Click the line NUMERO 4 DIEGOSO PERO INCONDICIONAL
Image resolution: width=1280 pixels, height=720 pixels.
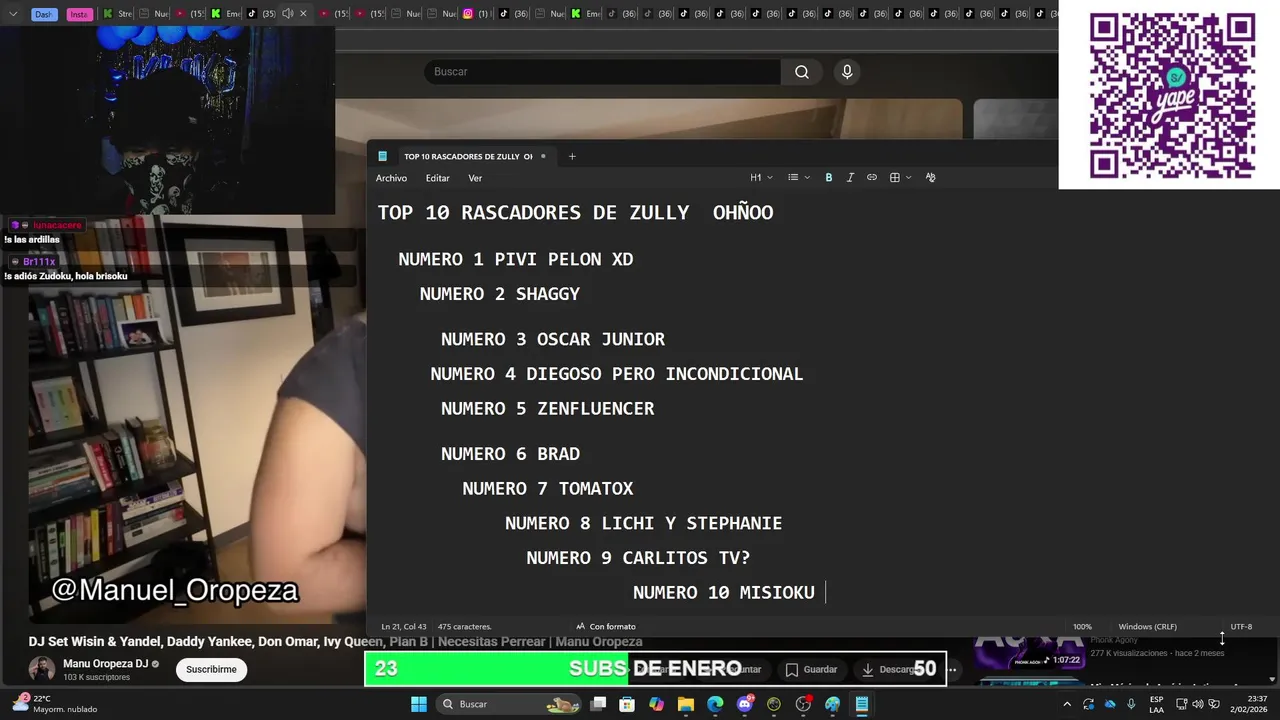click(617, 374)
